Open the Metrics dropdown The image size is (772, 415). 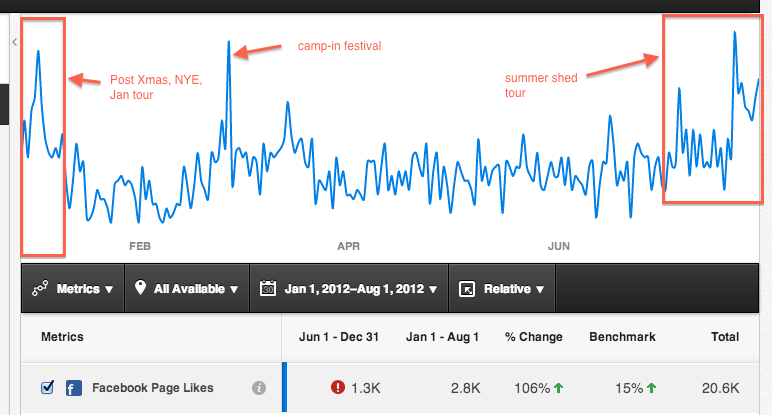click(84, 289)
